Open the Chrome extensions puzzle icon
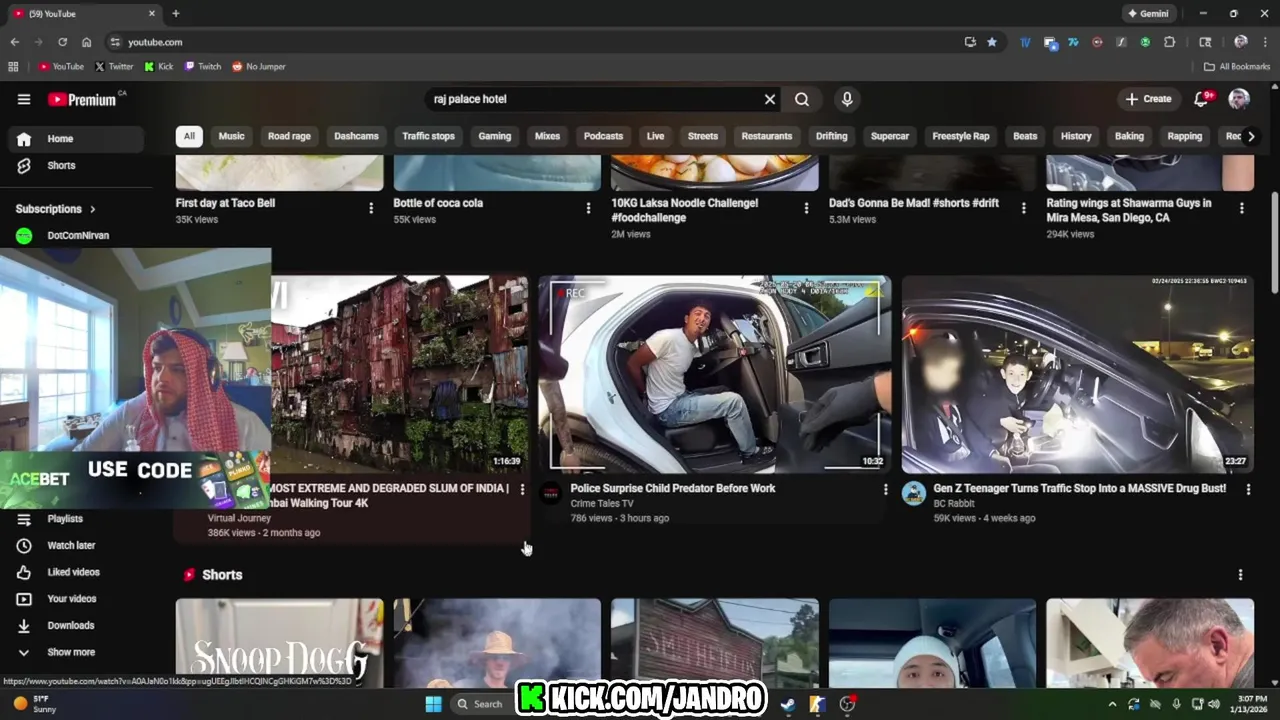The height and width of the screenshot is (720, 1280). [1169, 42]
